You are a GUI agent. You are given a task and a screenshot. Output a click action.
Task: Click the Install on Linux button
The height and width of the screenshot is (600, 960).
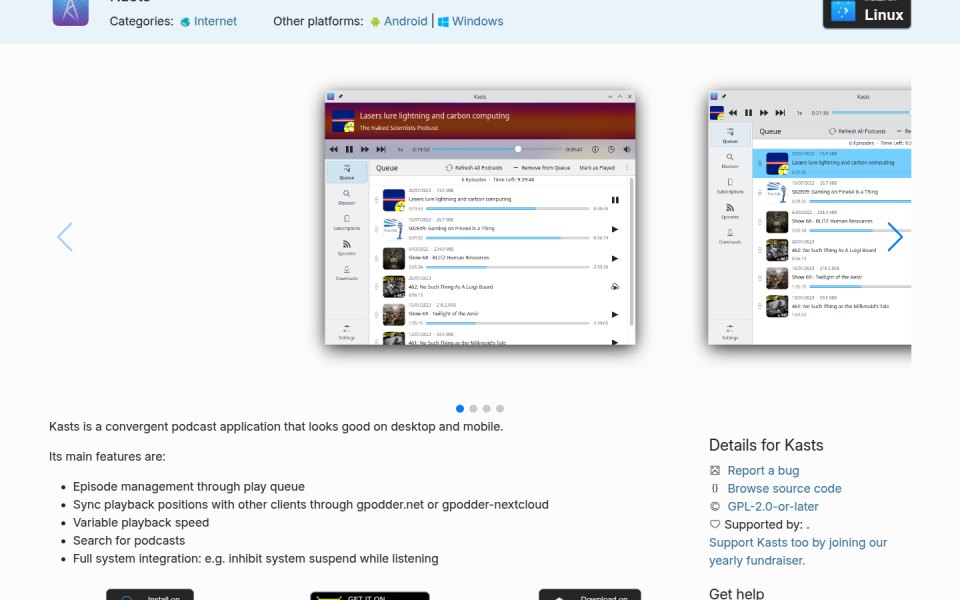[x=867, y=13]
